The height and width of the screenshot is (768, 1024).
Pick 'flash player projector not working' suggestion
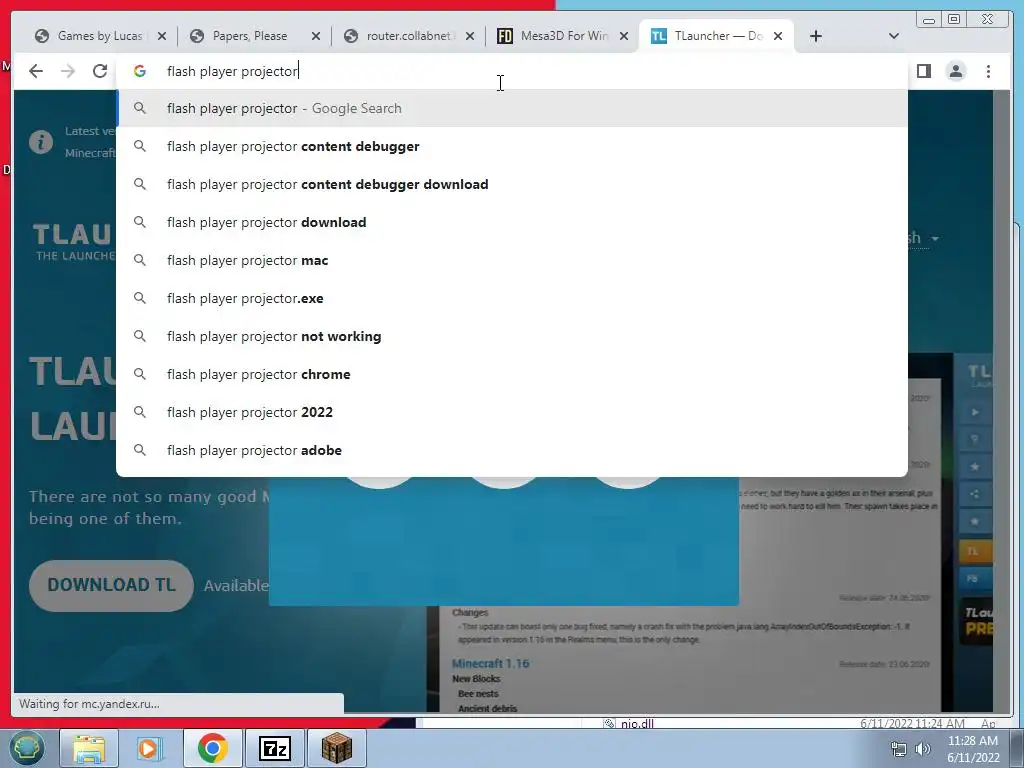click(512, 336)
